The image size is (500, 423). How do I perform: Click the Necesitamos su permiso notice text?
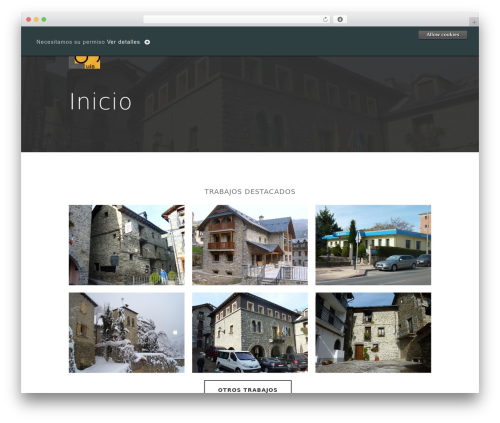coord(71,42)
